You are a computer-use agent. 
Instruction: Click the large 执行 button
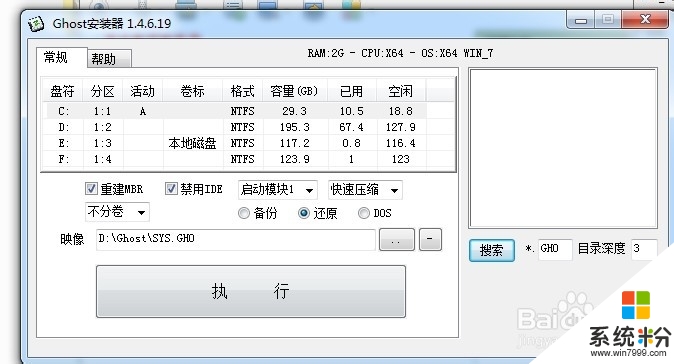pyautogui.click(x=251, y=291)
